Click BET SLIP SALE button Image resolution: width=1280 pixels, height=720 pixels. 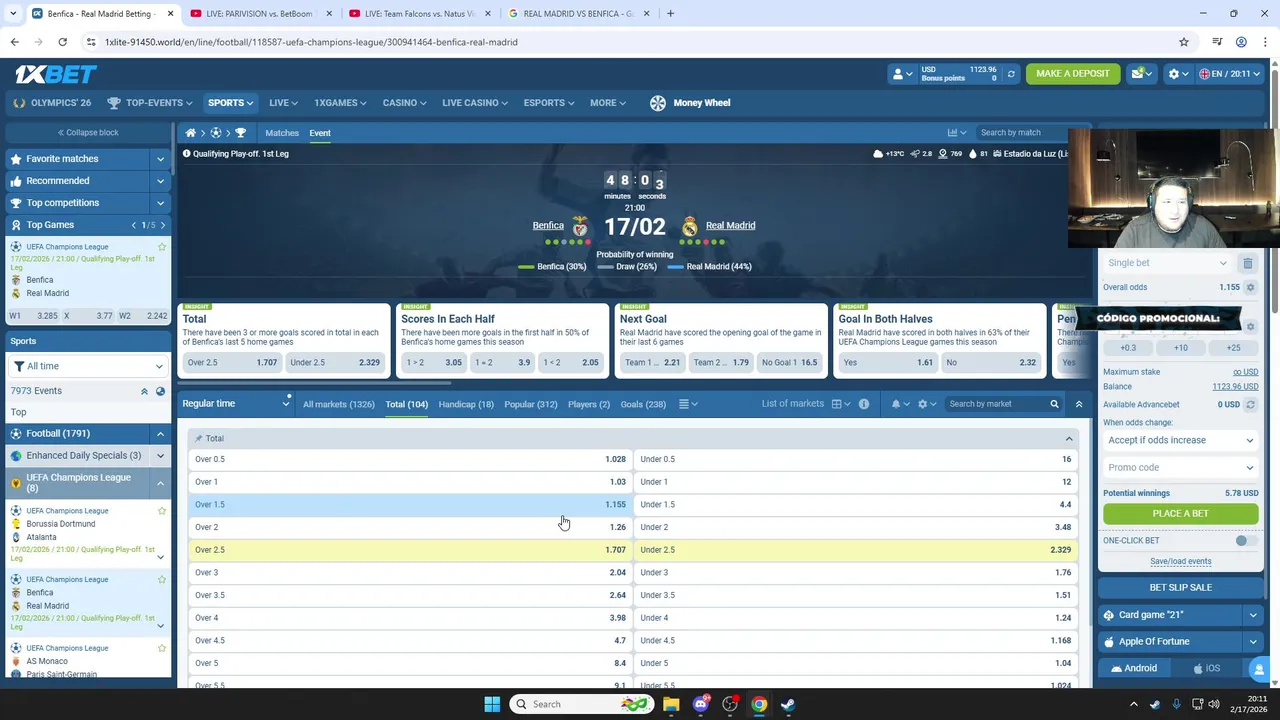(x=1180, y=588)
